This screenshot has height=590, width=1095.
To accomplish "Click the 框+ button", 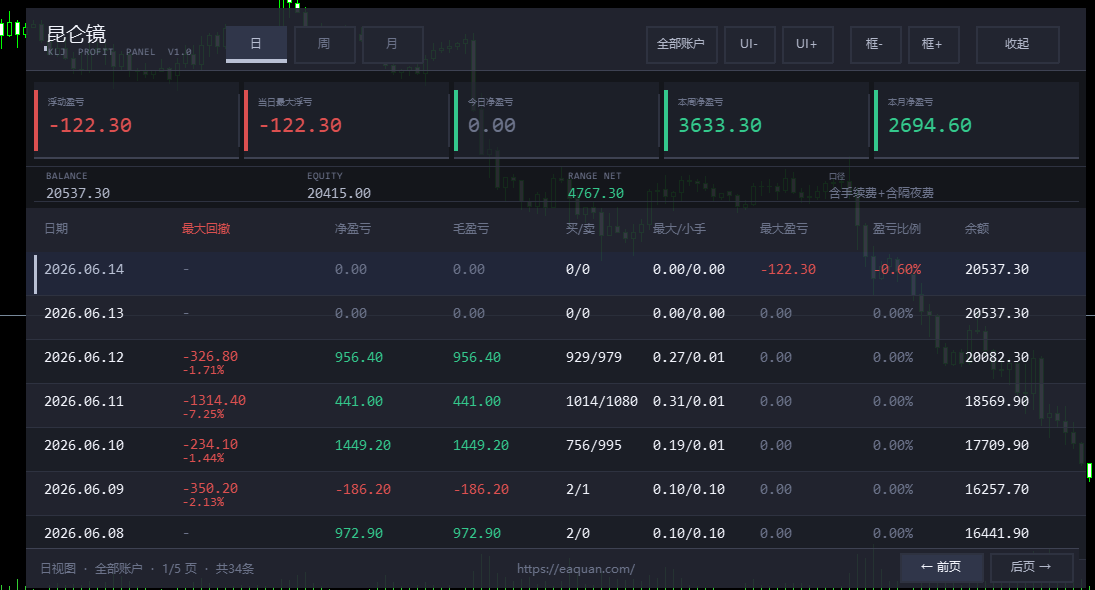I will pos(933,44).
